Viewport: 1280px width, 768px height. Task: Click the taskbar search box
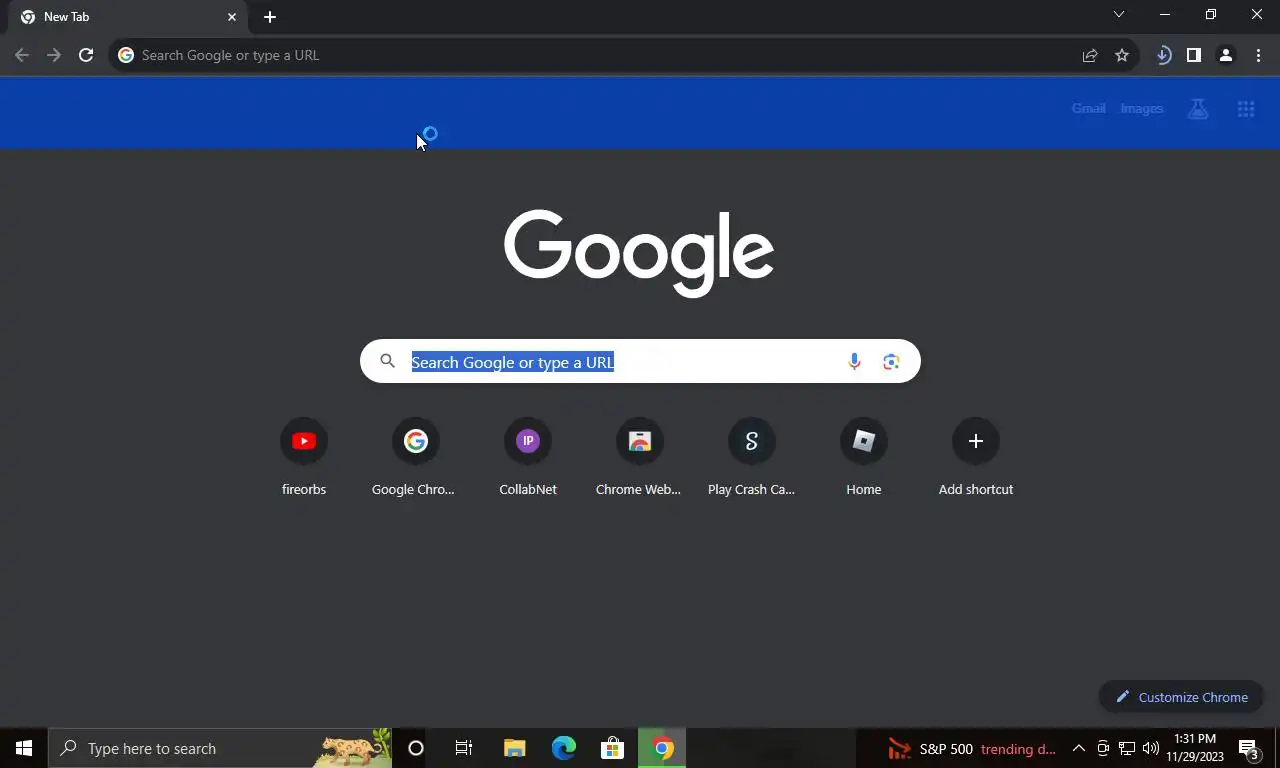point(220,748)
